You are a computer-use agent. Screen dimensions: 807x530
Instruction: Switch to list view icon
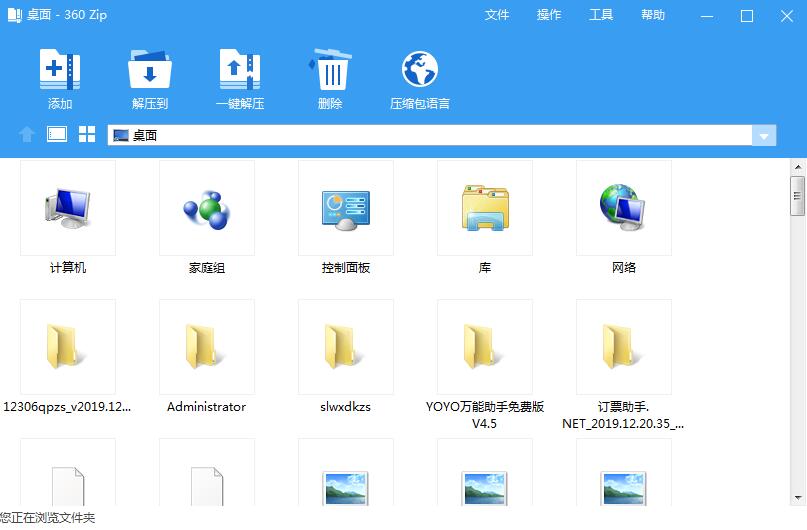(57, 134)
